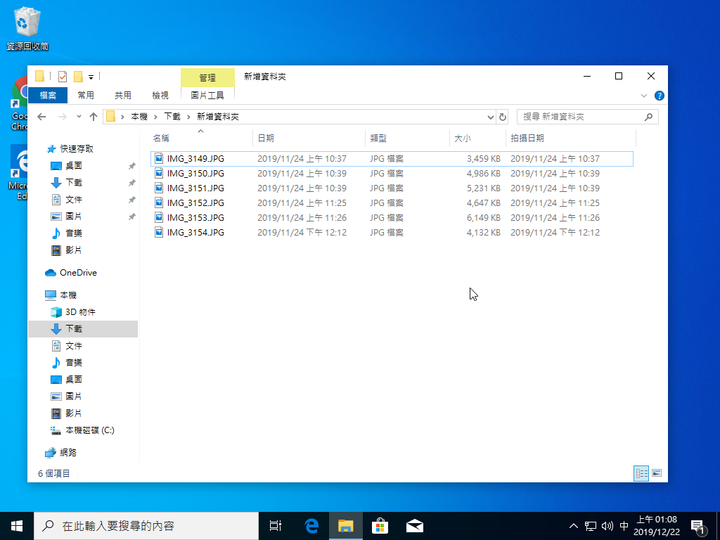The height and width of the screenshot is (540, 720).
Task: Go up one folder level arrow
Action: [93, 117]
